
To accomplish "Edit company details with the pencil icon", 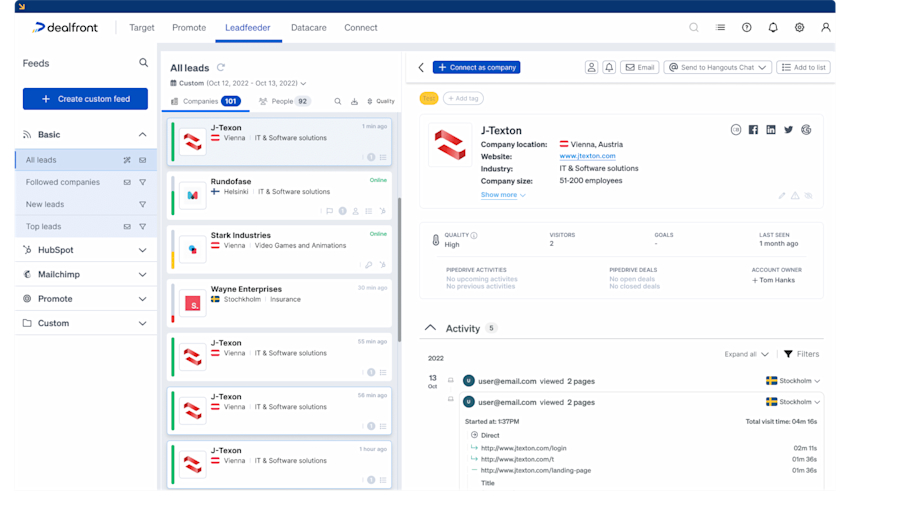I will [x=782, y=196].
